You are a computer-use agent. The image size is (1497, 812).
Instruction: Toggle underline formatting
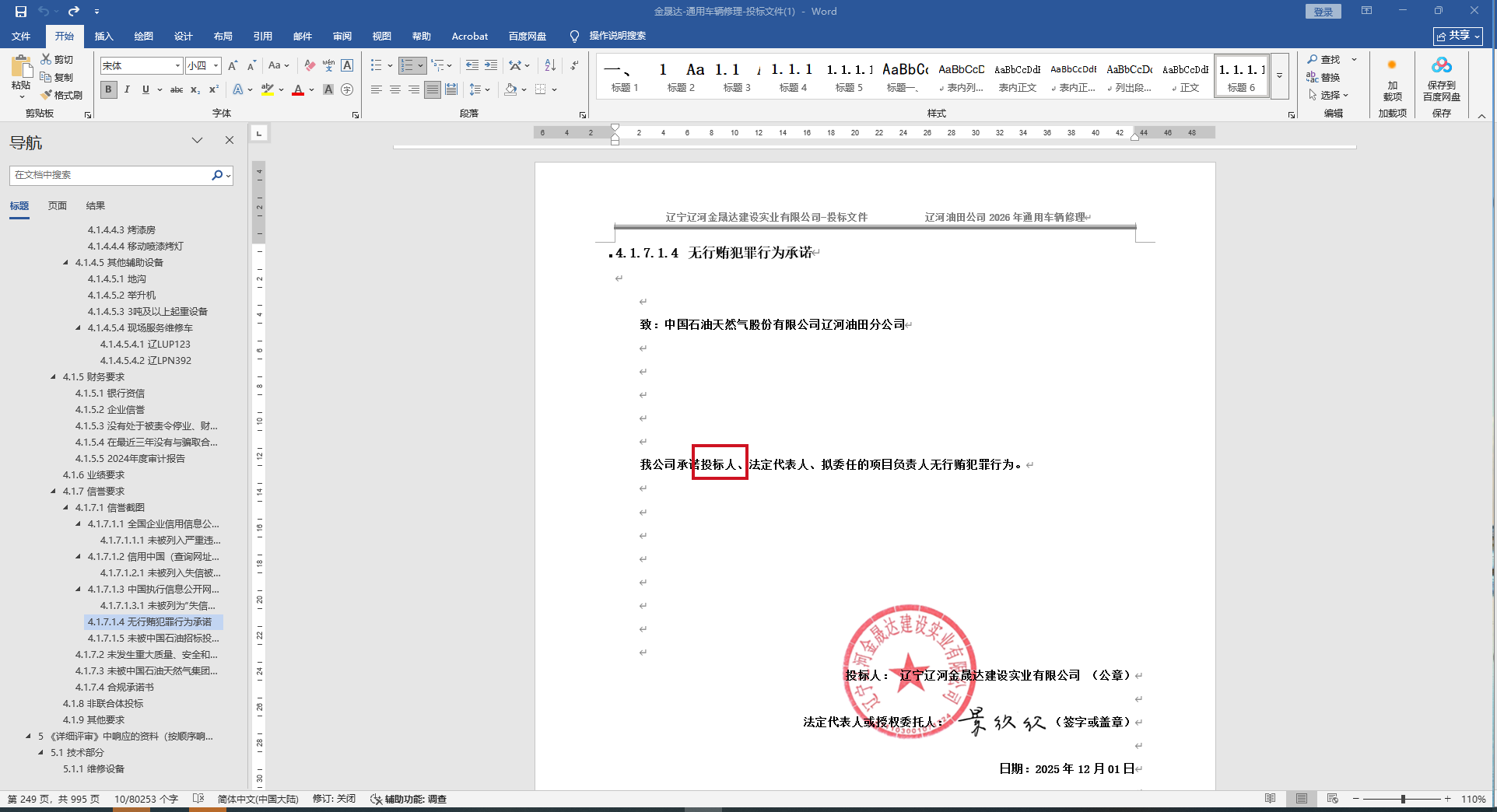[145, 89]
